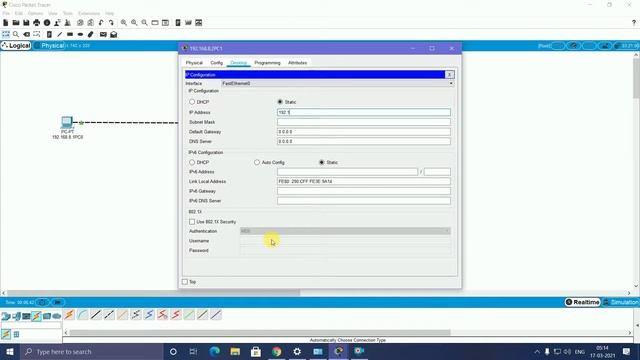Open the Attributes tab in PC window
The height and width of the screenshot is (360, 640).
298,63
